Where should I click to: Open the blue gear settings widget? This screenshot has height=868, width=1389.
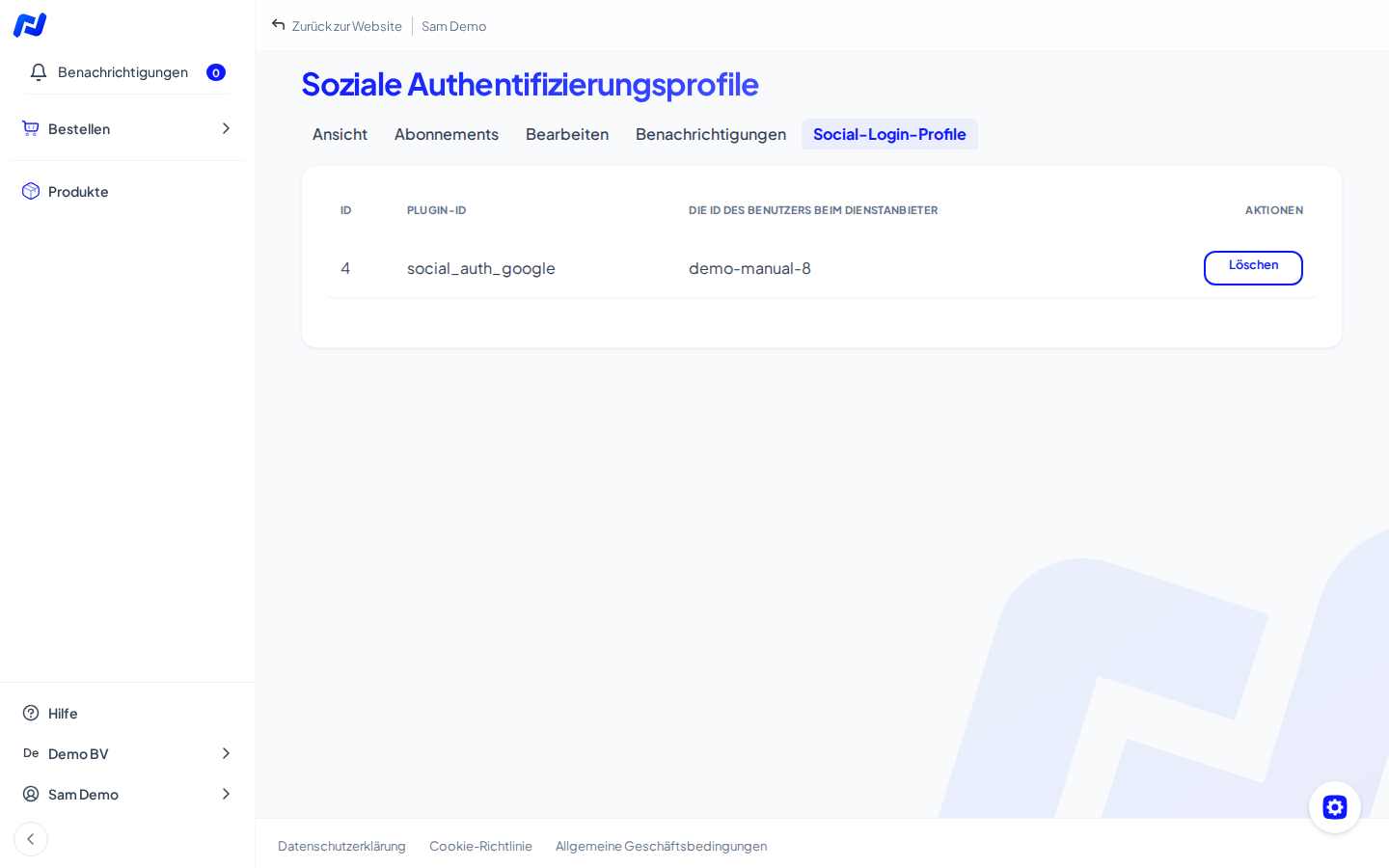1335,807
